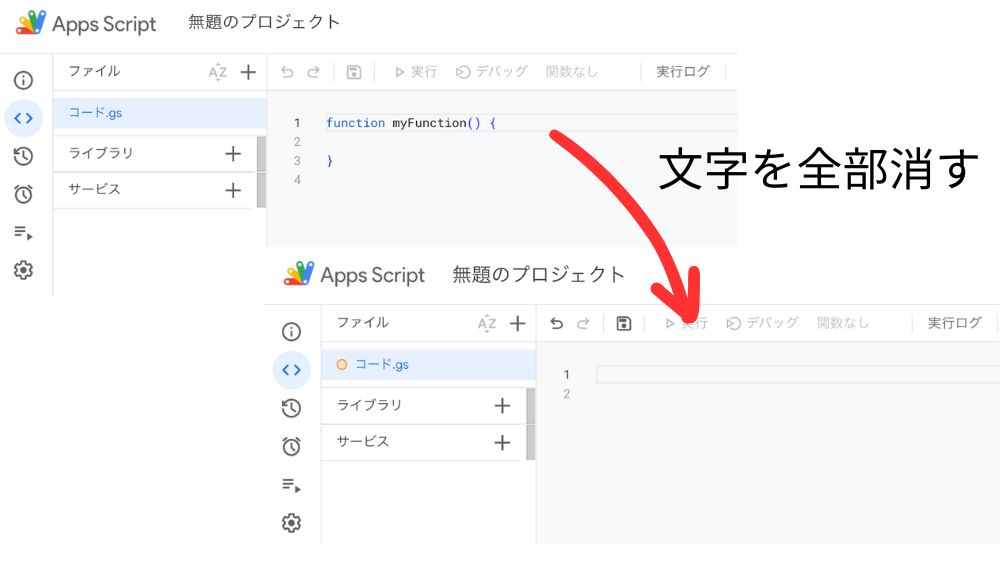Image resolution: width=1000 pixels, height=562 pixels.
Task: Click 無題のプロジェクト title above the empty editor
Action: [538, 274]
